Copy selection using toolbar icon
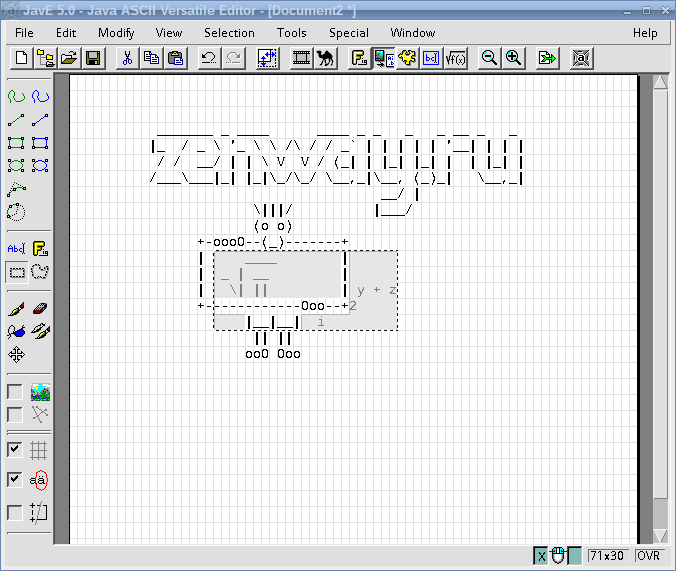 pyautogui.click(x=151, y=58)
